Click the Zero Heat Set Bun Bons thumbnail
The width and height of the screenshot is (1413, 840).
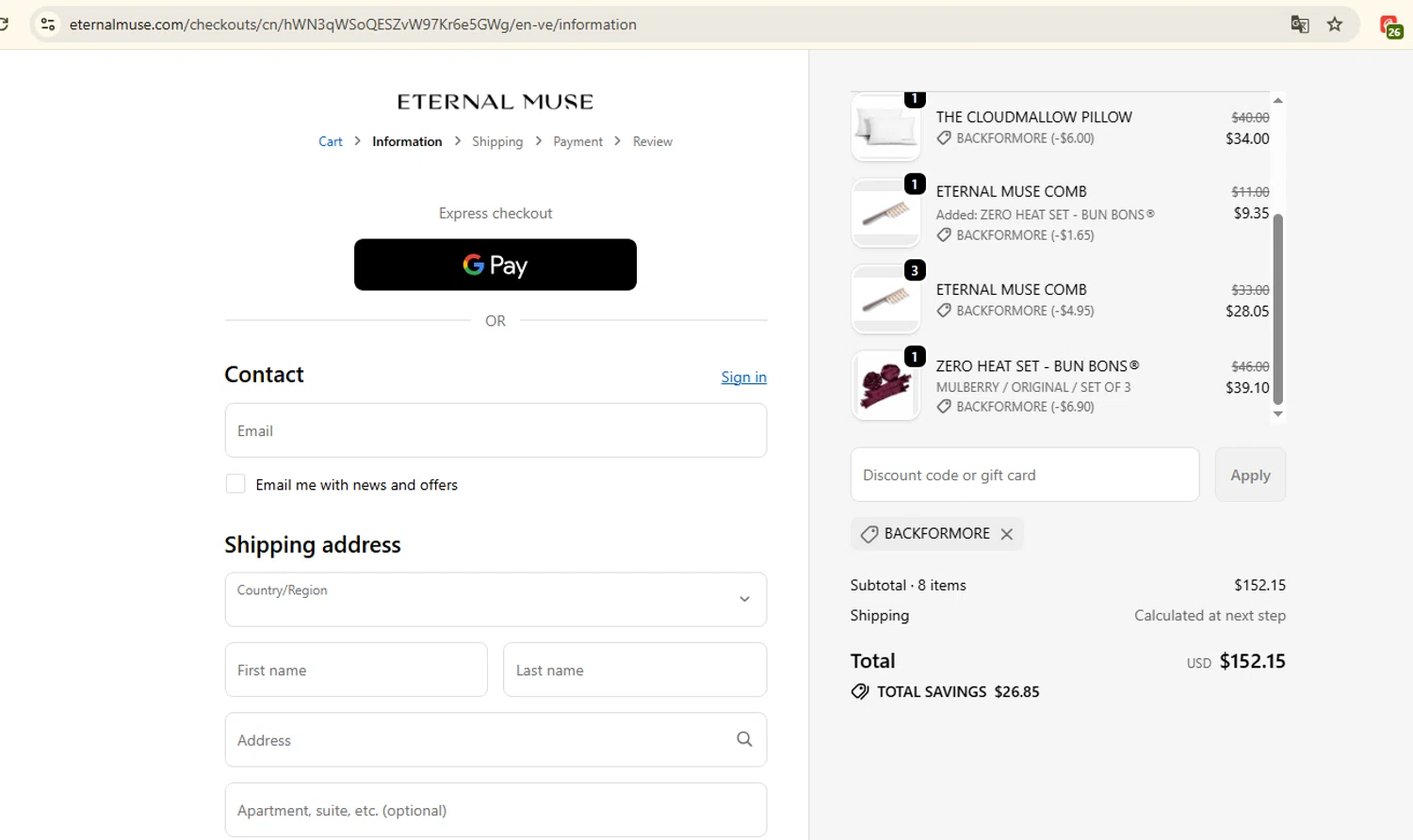click(885, 386)
